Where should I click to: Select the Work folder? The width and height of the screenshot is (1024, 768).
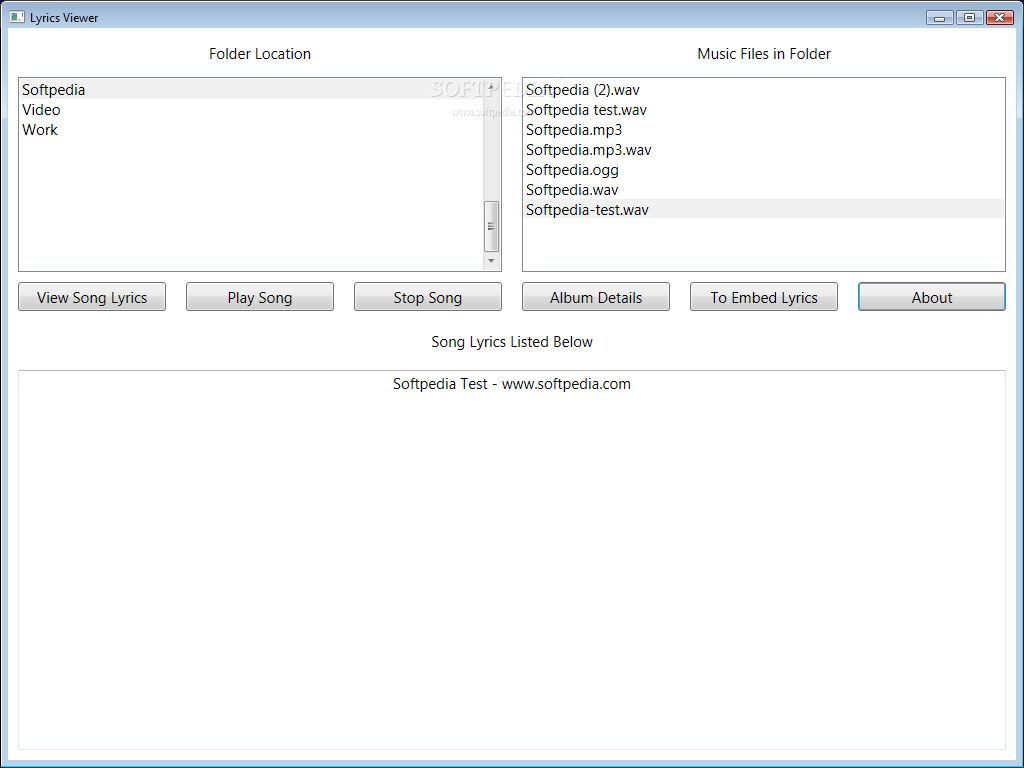click(x=251, y=130)
